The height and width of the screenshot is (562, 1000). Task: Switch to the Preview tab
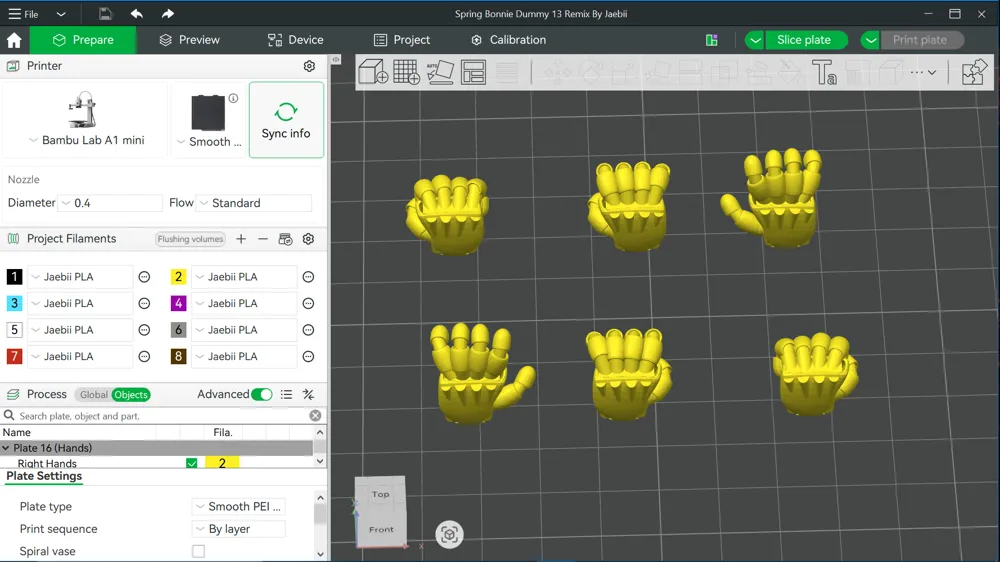tap(189, 40)
